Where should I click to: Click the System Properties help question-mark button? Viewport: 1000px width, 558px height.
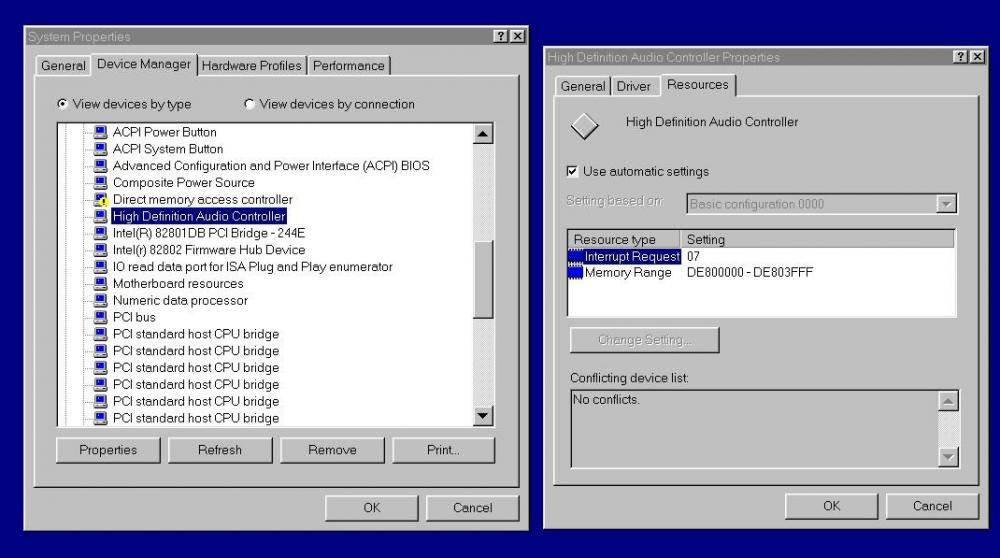click(x=501, y=36)
